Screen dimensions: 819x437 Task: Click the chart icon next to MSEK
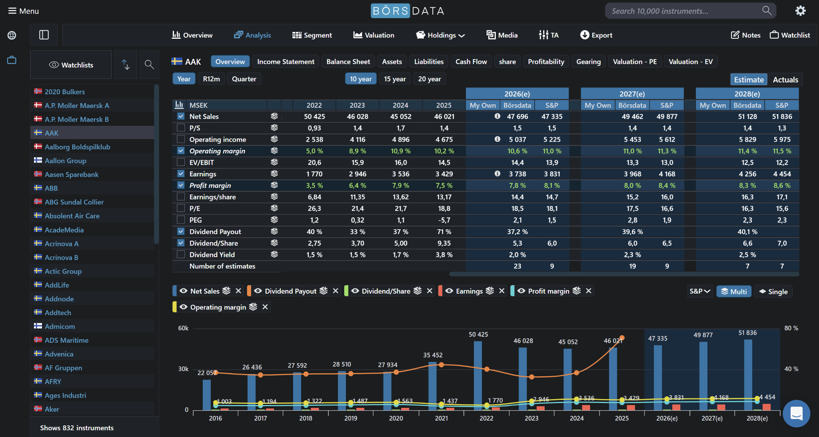pos(179,105)
